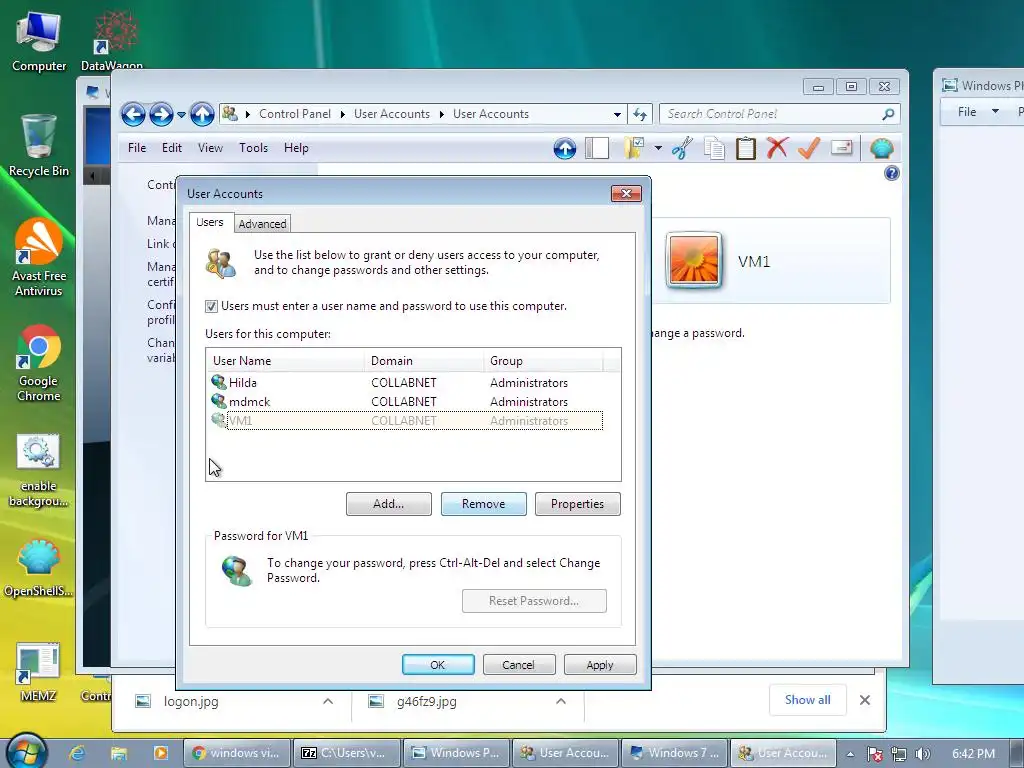Screen dimensions: 1024x768
Task: Open Internet Explorer from the taskbar
Action: 77,754
